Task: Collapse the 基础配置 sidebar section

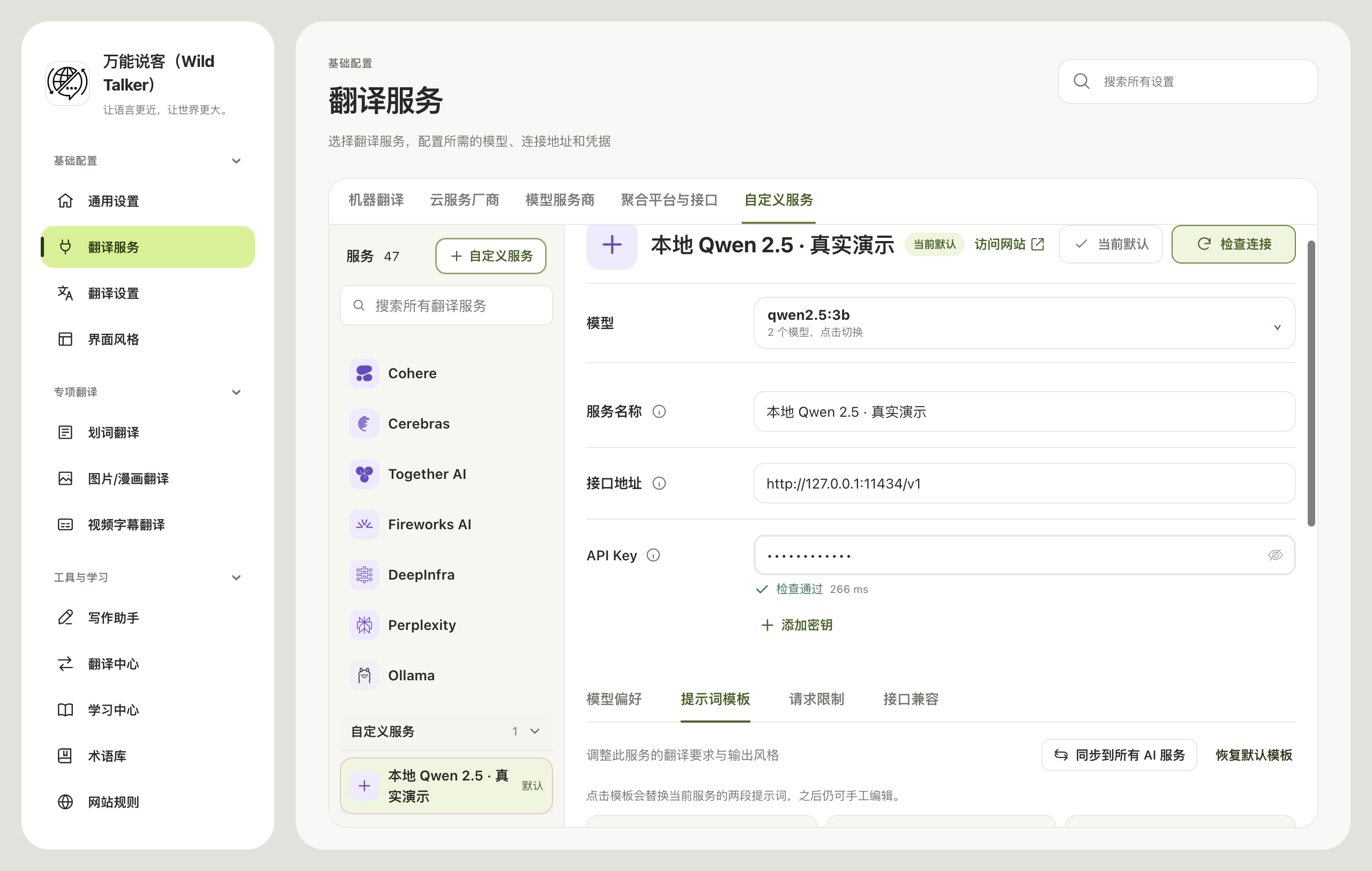Action: (236, 161)
